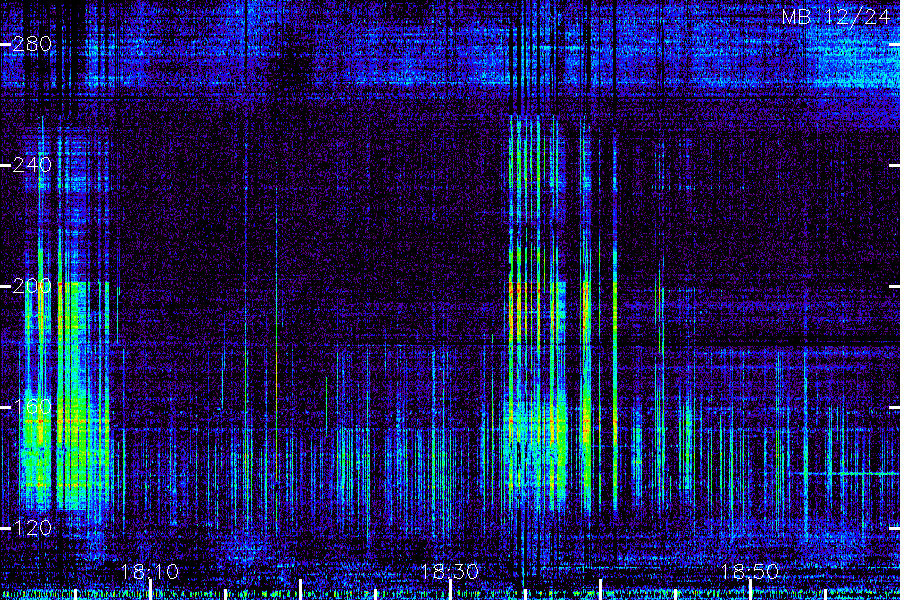900x600 pixels.
Task: Click the tick mark below 18:30
Action: (x=451, y=590)
